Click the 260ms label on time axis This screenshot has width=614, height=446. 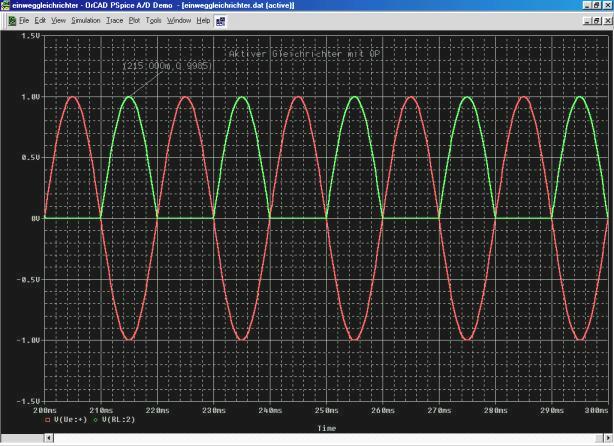pyautogui.click(x=383, y=410)
